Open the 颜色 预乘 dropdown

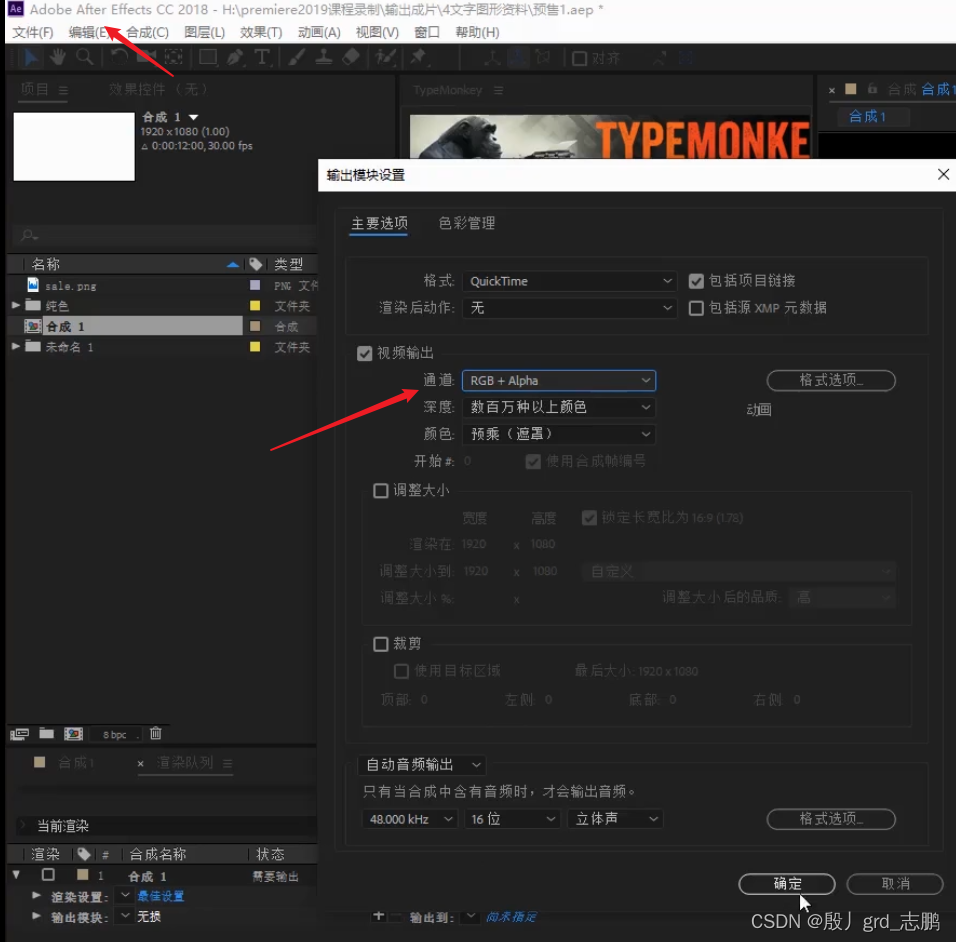pos(559,434)
